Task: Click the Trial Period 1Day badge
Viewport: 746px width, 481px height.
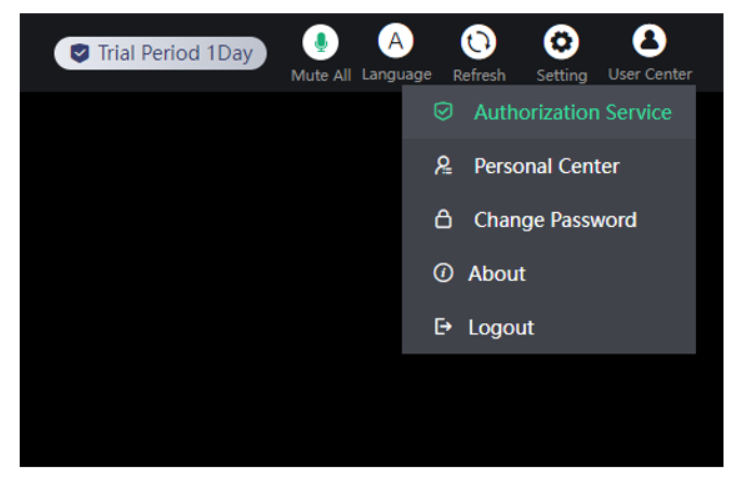Action: click(x=160, y=53)
